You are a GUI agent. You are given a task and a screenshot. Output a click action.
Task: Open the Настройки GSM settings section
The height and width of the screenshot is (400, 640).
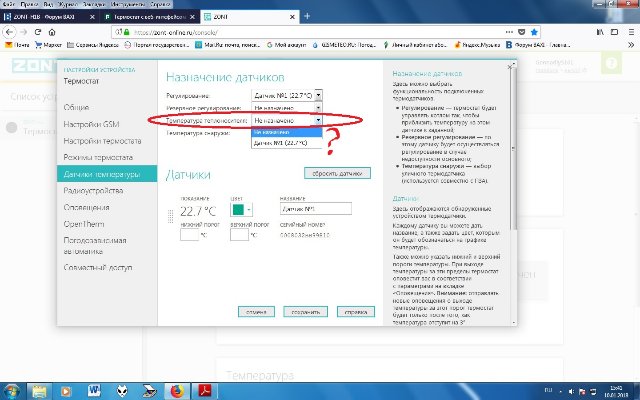click(x=88, y=124)
